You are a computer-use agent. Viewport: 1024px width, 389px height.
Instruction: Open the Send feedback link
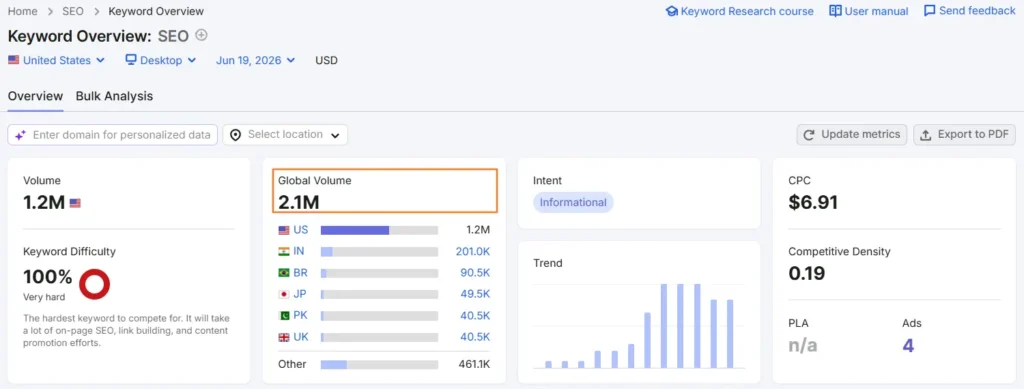[970, 11]
